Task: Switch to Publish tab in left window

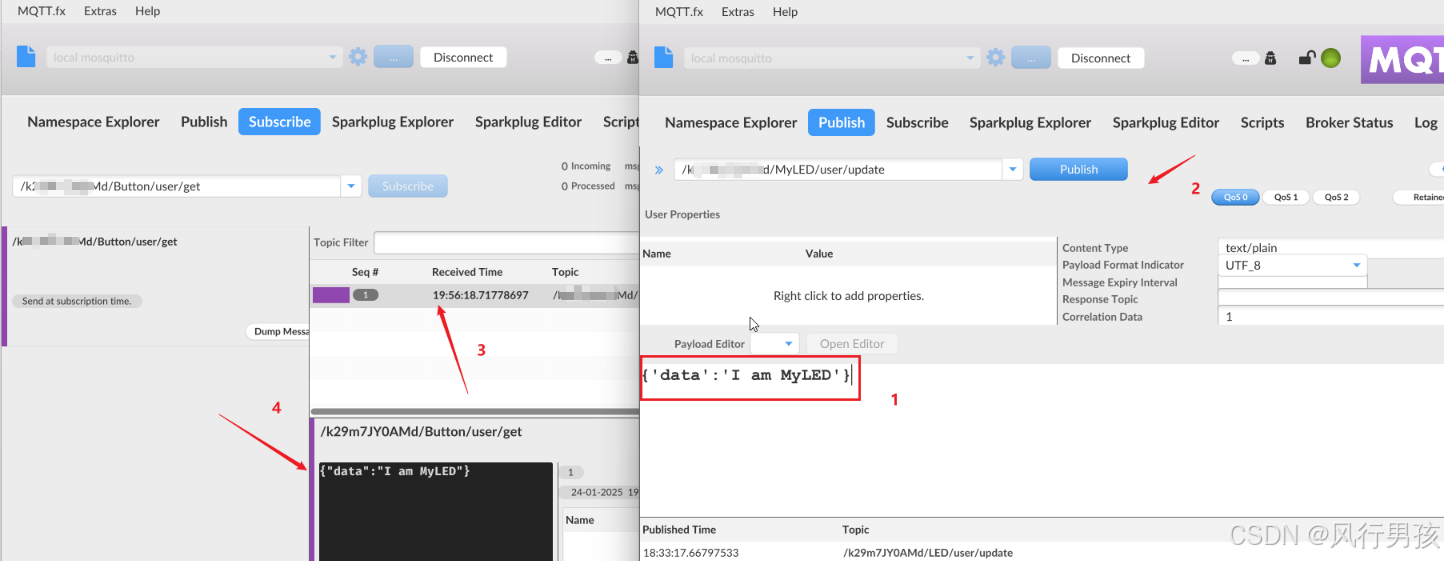Action: [204, 121]
